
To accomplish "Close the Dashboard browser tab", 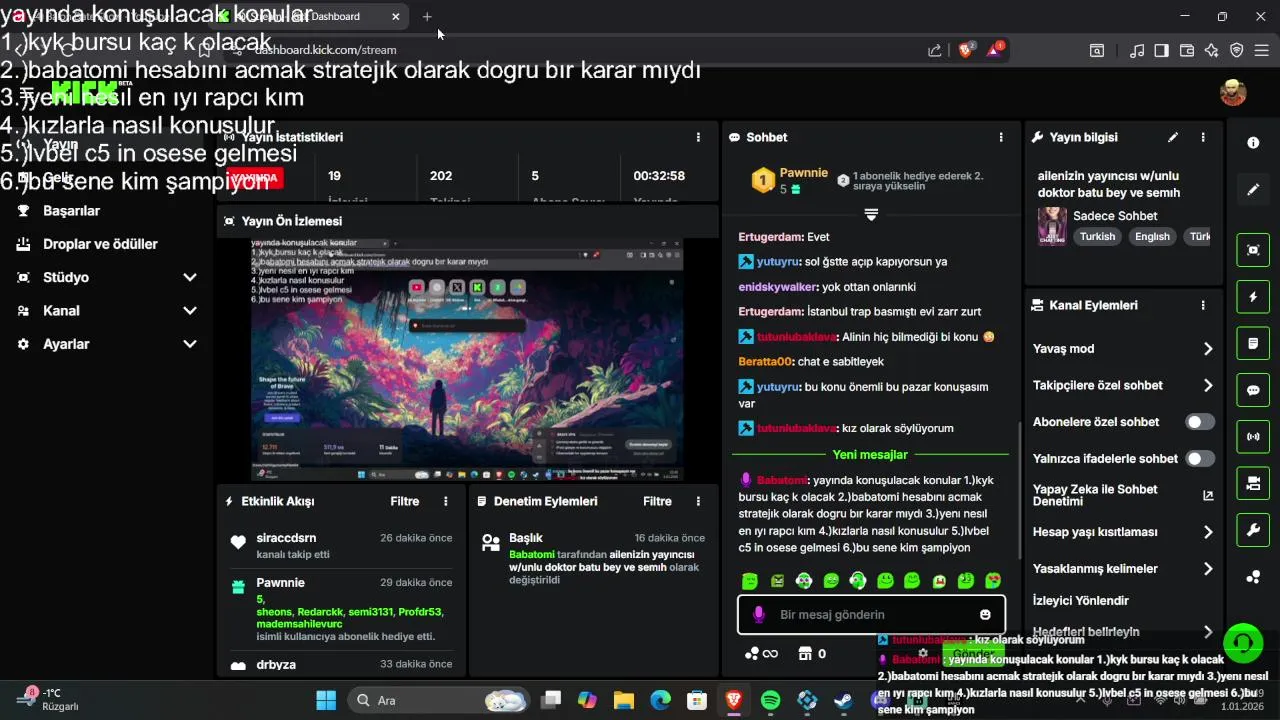I will (395, 16).
